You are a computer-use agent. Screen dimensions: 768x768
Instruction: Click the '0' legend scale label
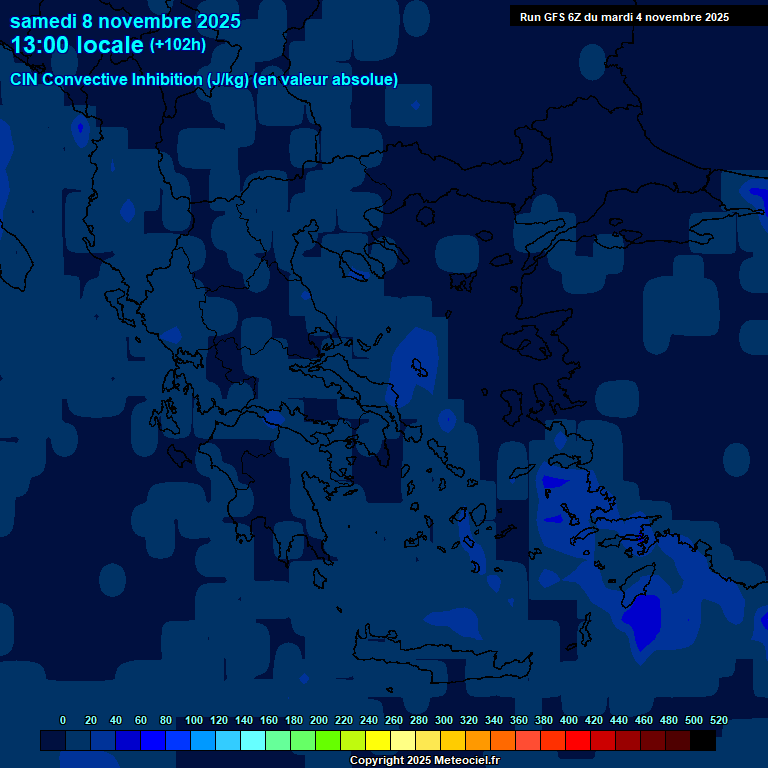pyautogui.click(x=63, y=720)
